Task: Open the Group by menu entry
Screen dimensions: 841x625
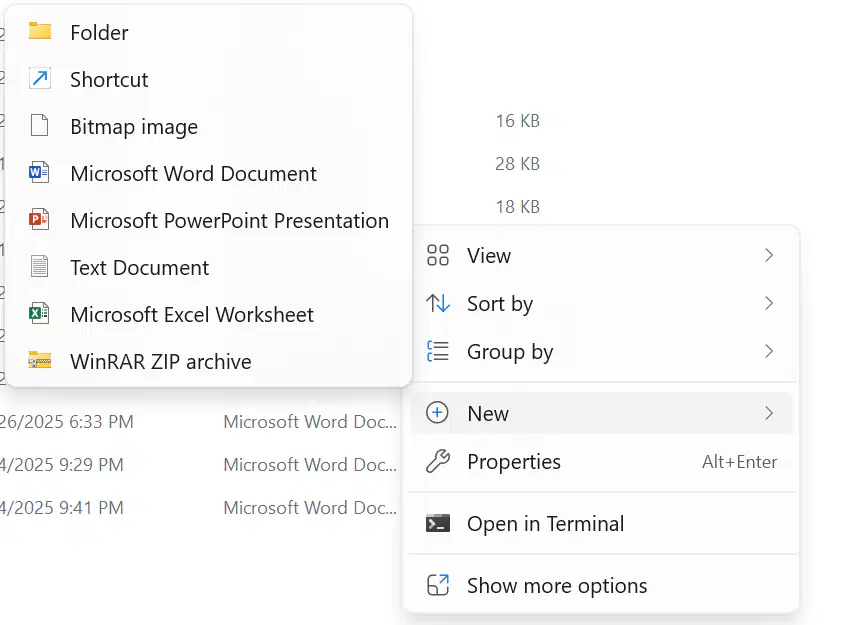Action: click(601, 351)
